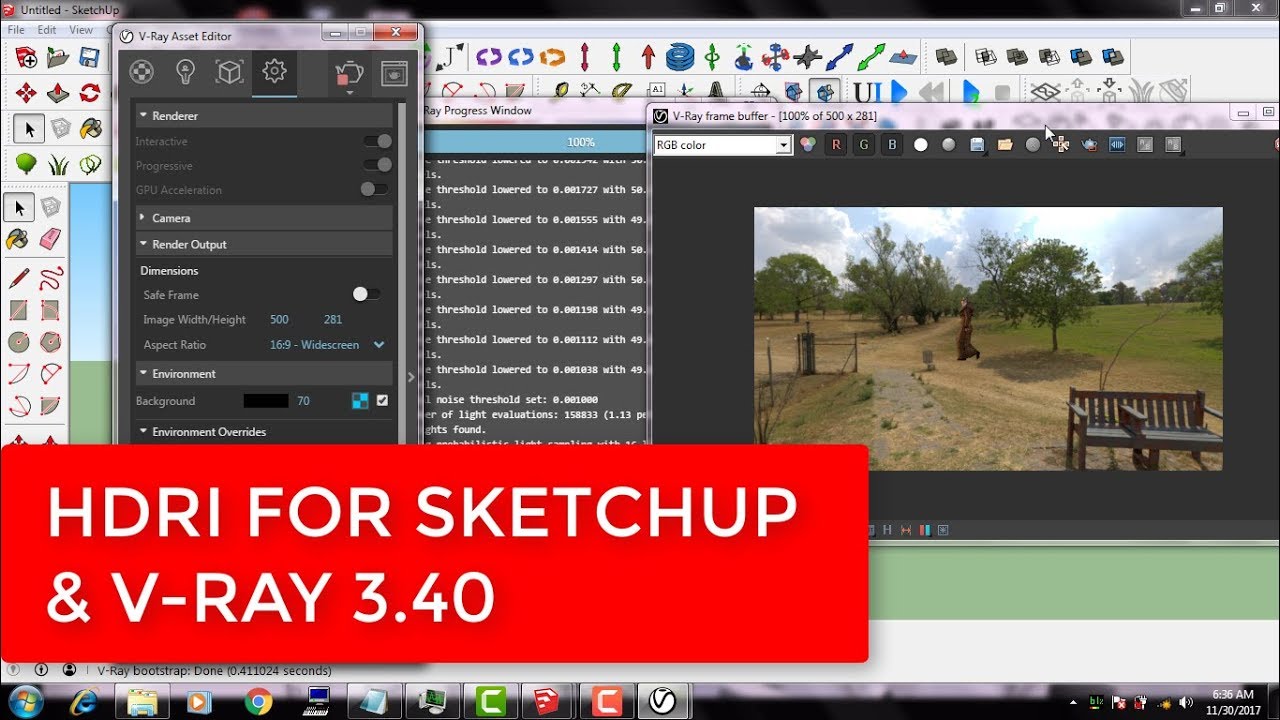Click rendered park image in frame buffer
Image resolution: width=1280 pixels, height=720 pixels.
(988, 339)
